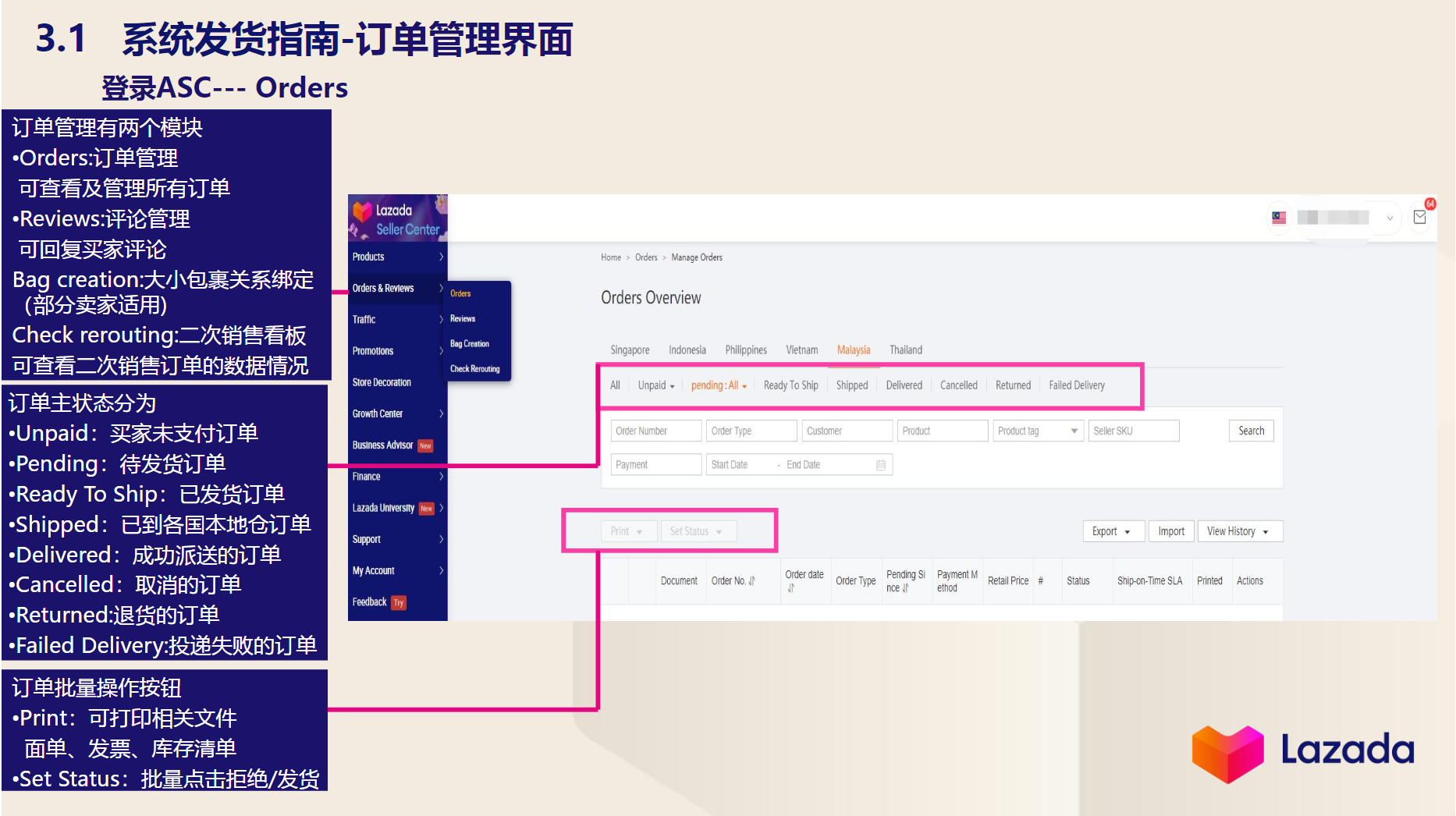
Task: Select Reviews in the submenu
Action: [463, 319]
